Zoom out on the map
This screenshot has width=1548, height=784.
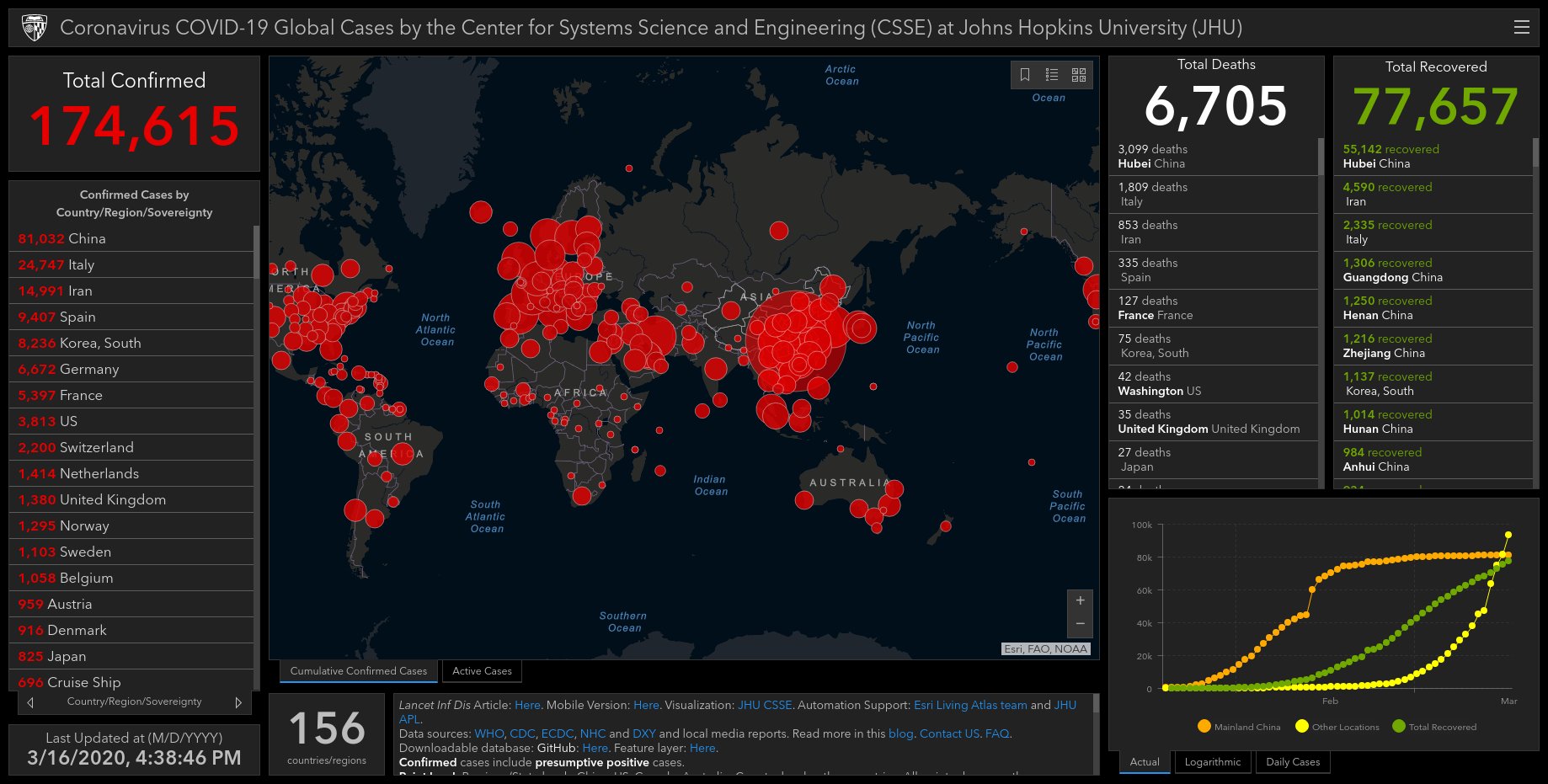click(1080, 624)
